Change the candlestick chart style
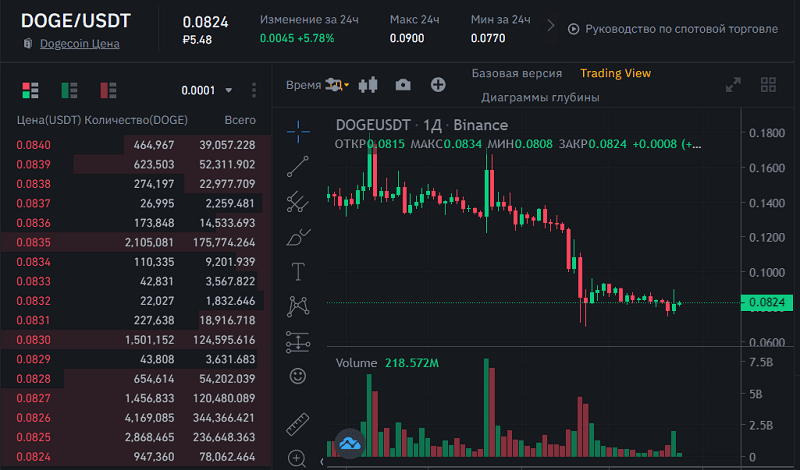This screenshot has width=800, height=470. click(x=368, y=85)
